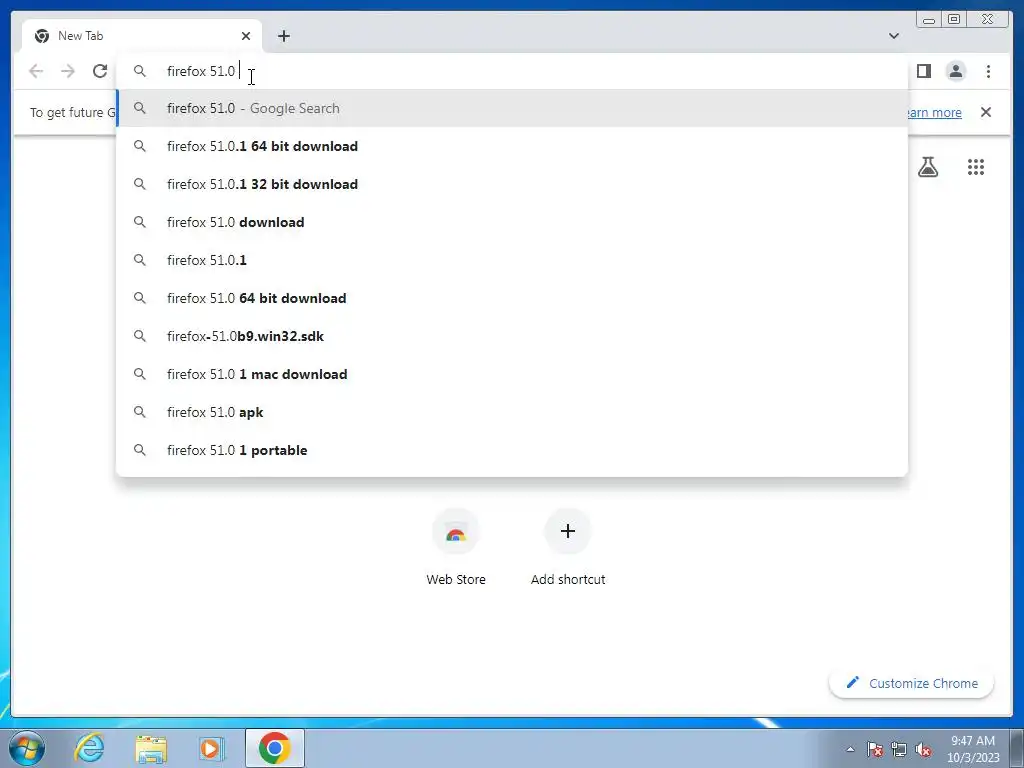This screenshot has height=768, width=1024.
Task: Open Action Center flag tray icon
Action: (875, 749)
